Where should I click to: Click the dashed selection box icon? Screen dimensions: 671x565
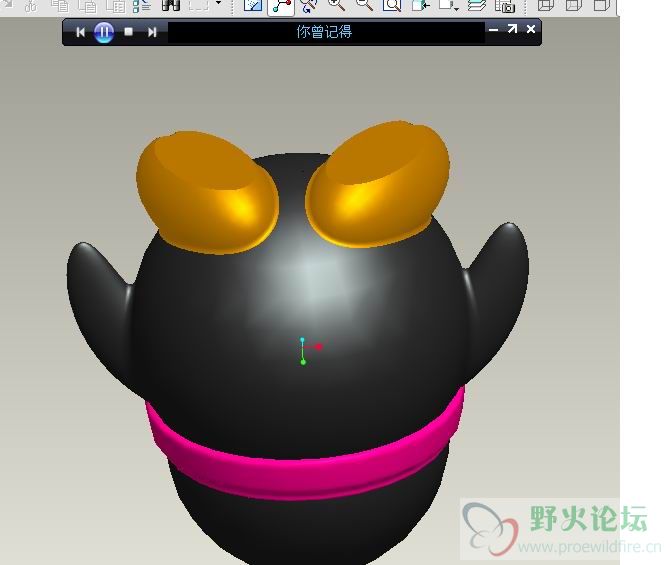point(199,5)
